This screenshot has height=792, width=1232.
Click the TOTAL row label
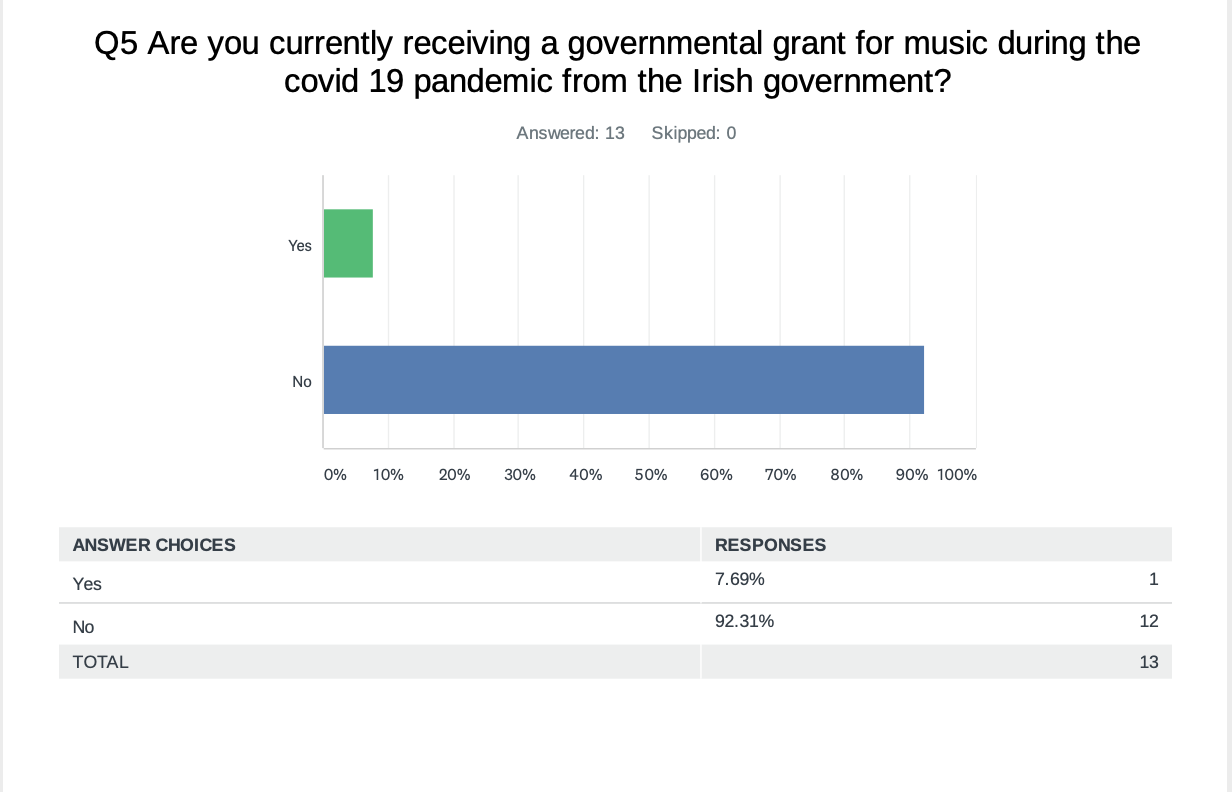coord(100,662)
